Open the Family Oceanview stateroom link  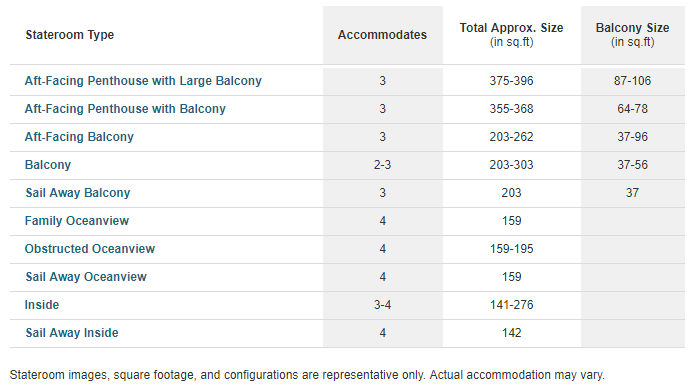click(x=77, y=221)
